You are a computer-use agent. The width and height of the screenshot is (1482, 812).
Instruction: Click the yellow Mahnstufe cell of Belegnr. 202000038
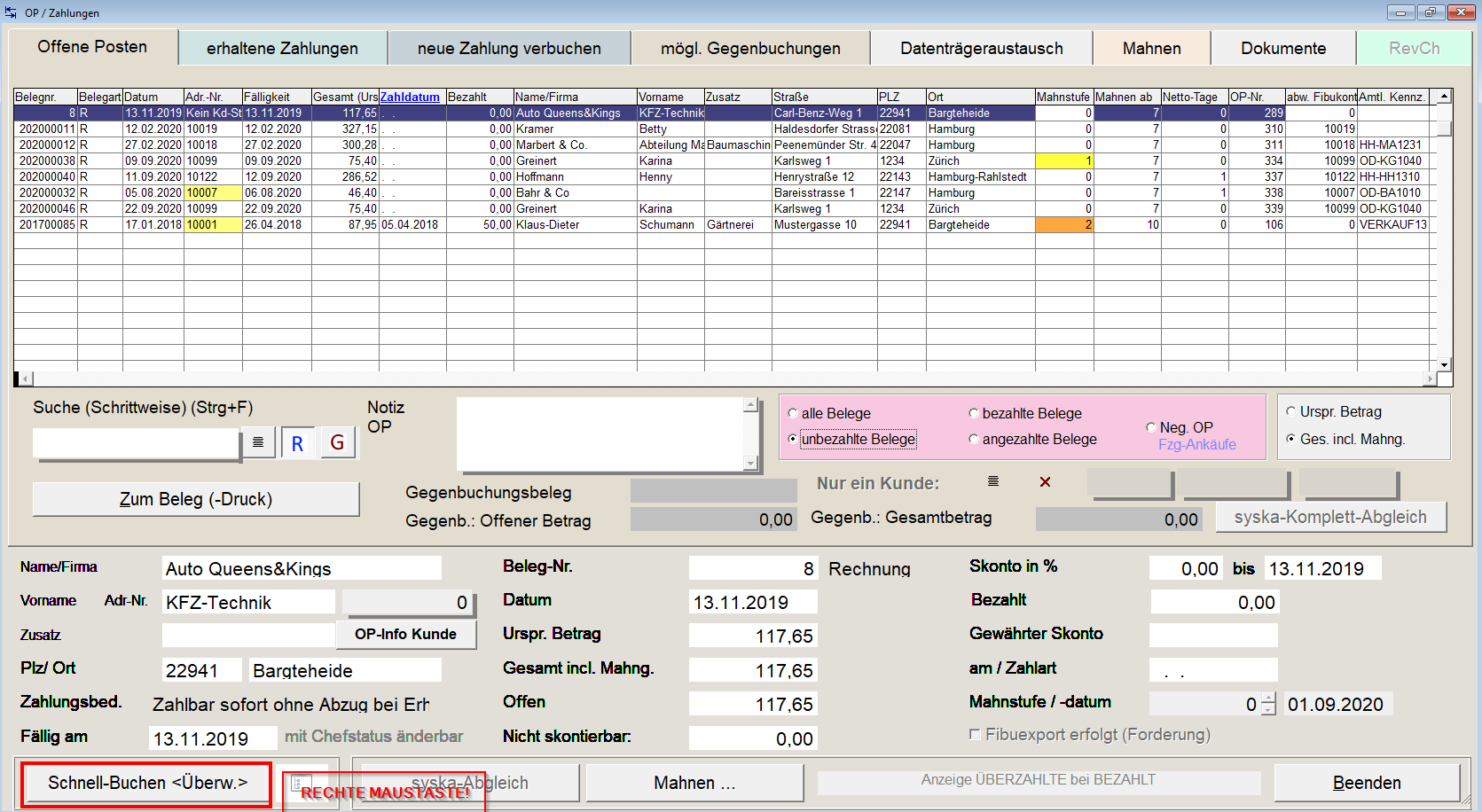point(1063,160)
